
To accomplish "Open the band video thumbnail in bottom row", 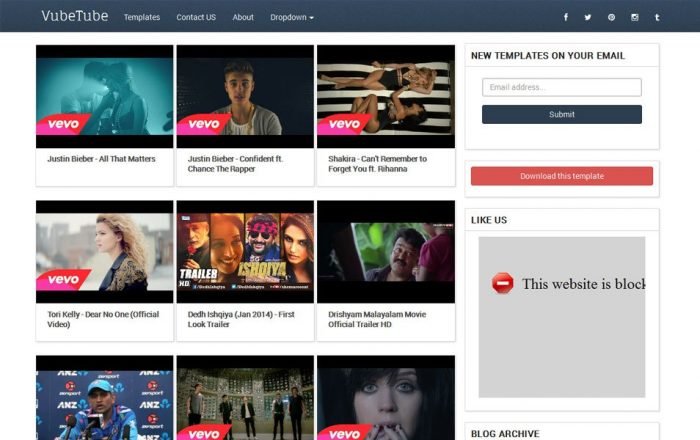I will 245,398.
